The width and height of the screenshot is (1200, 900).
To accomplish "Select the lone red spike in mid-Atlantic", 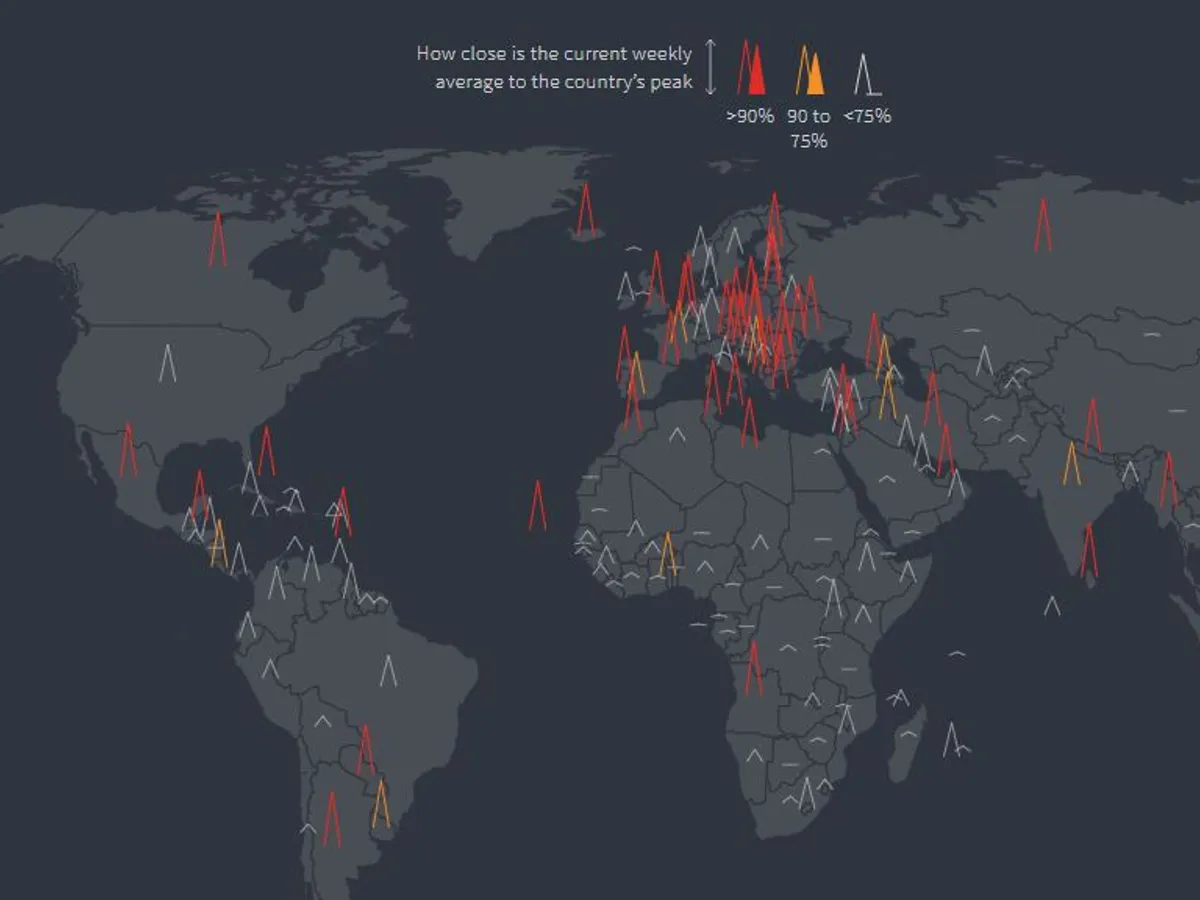I will [537, 506].
